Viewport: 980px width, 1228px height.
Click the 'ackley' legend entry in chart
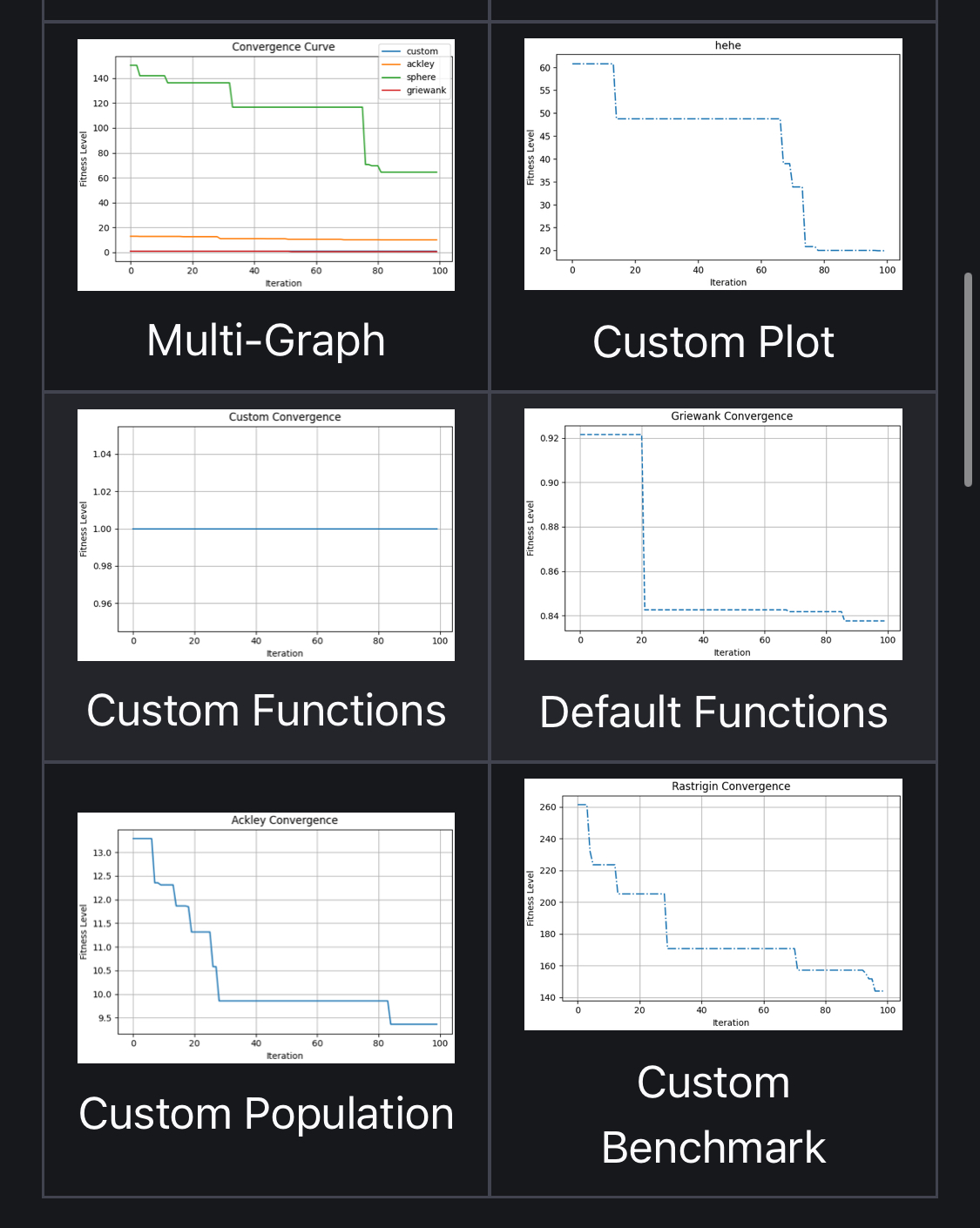click(x=420, y=64)
